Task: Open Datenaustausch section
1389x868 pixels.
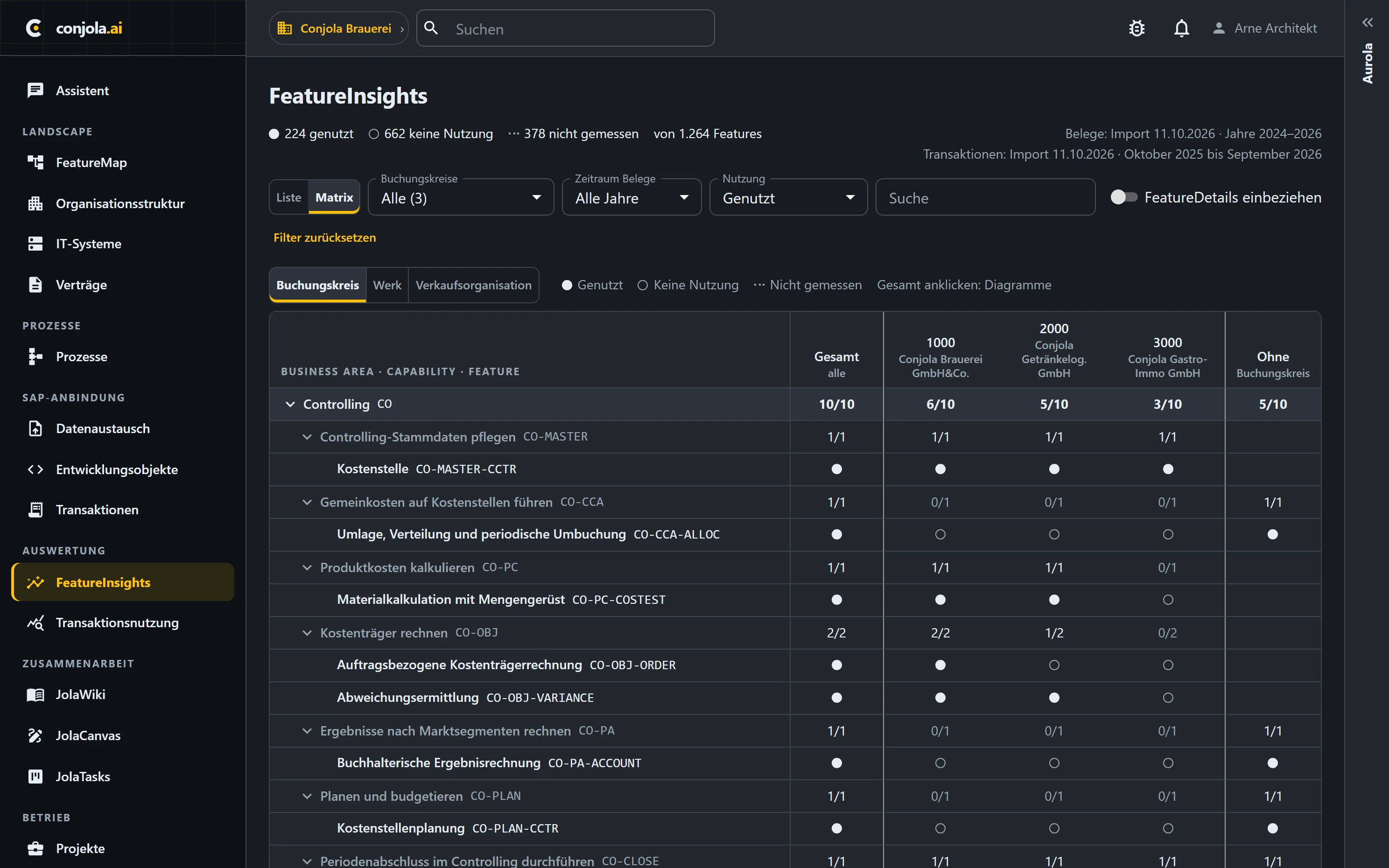Action: pos(123,428)
